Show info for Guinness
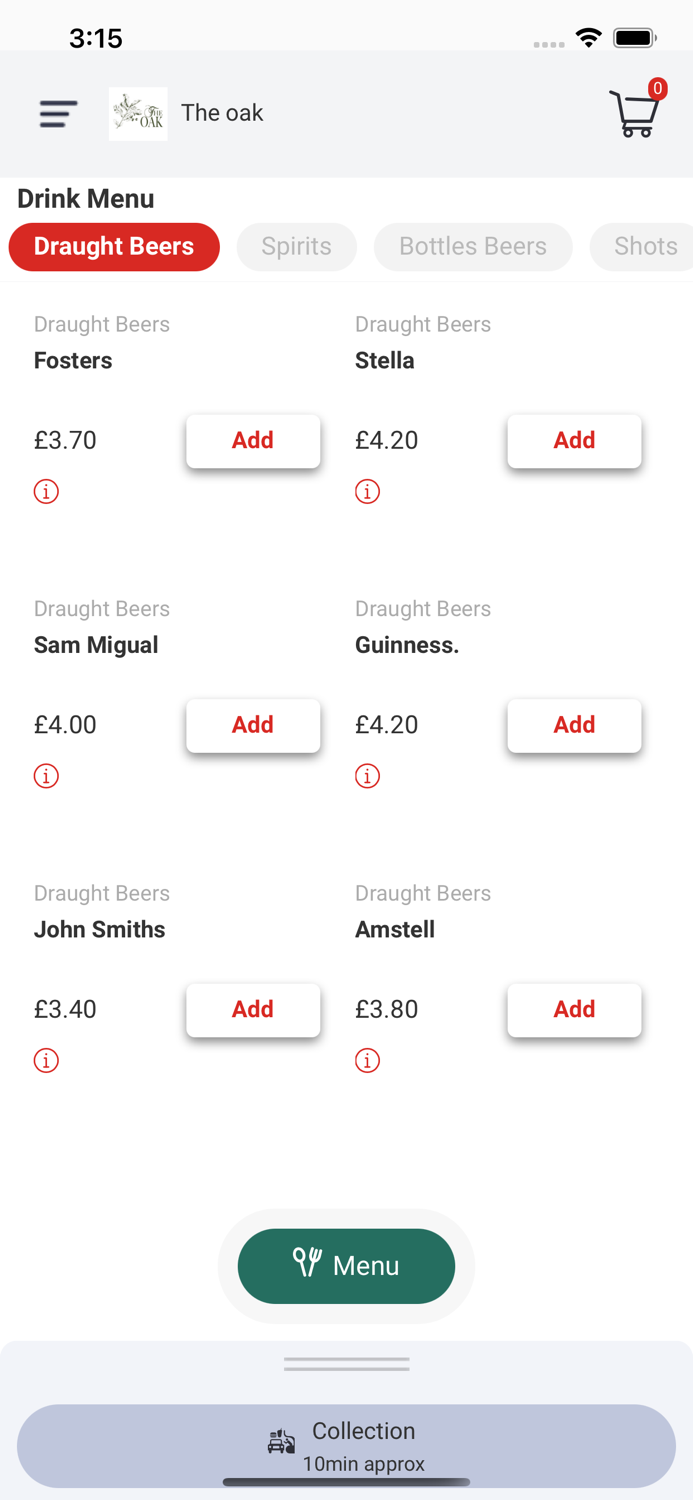Viewport: 693px width, 1500px height. pyautogui.click(x=367, y=776)
